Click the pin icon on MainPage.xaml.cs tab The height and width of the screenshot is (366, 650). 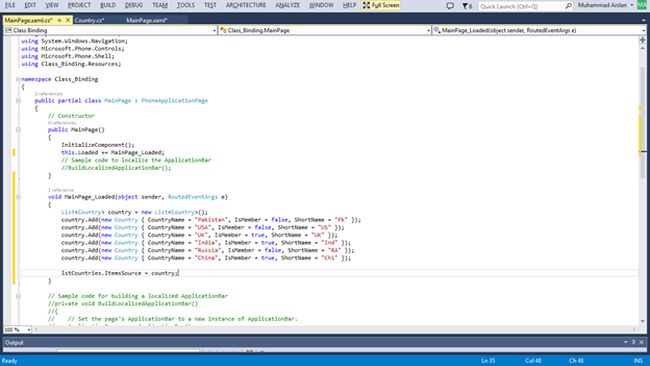(59, 20)
